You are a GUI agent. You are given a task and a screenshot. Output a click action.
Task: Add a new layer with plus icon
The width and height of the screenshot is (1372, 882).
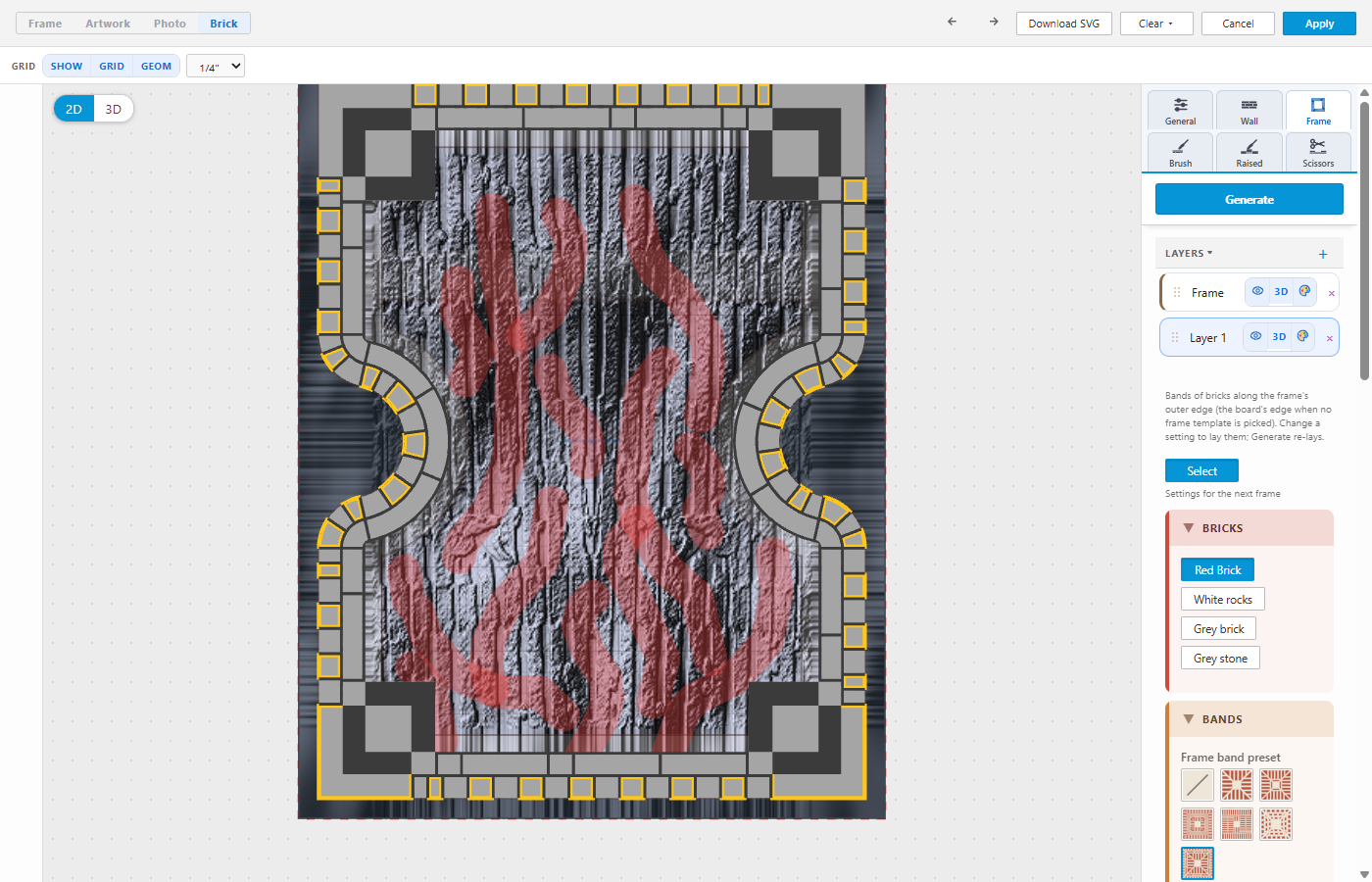tap(1323, 254)
